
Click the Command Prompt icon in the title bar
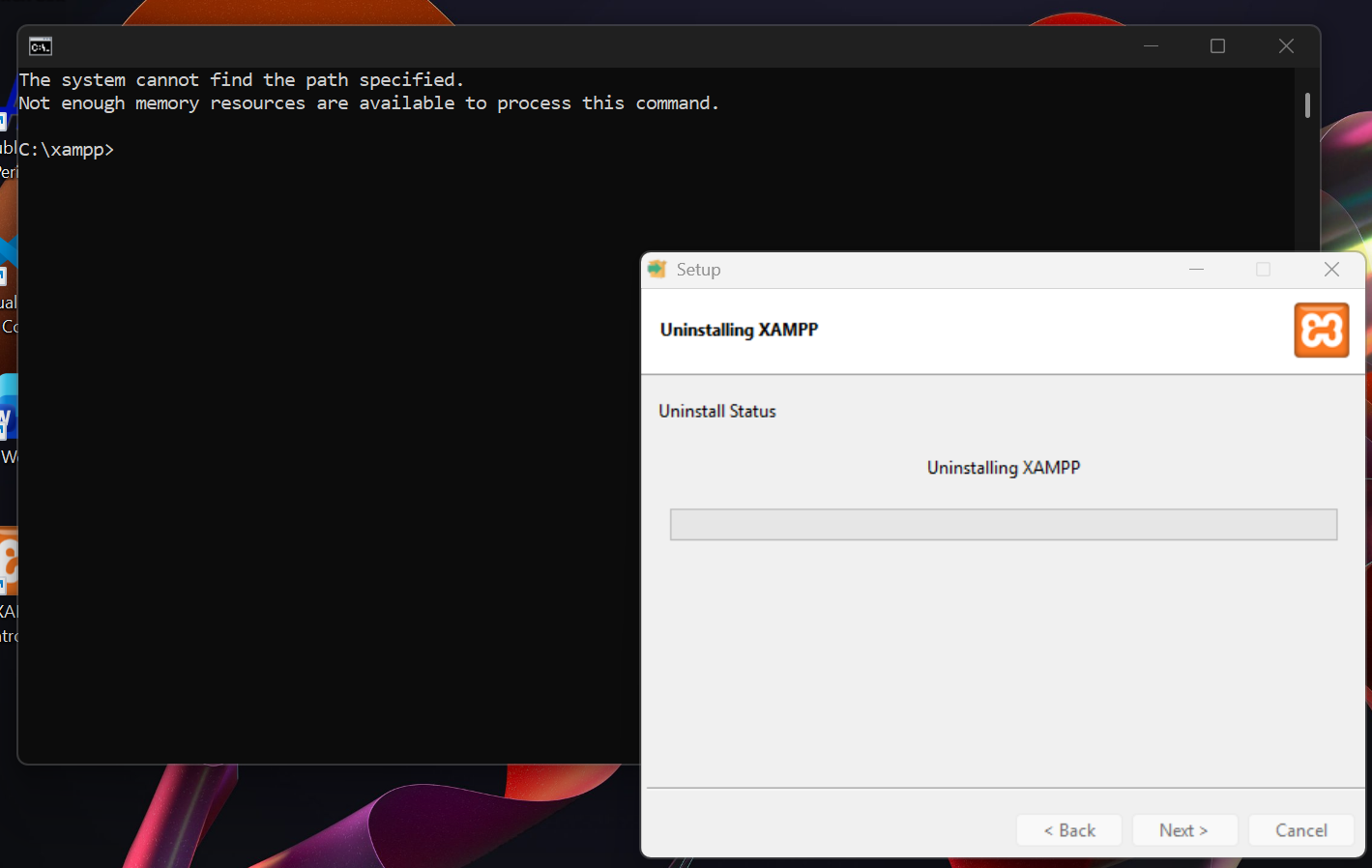[41, 46]
